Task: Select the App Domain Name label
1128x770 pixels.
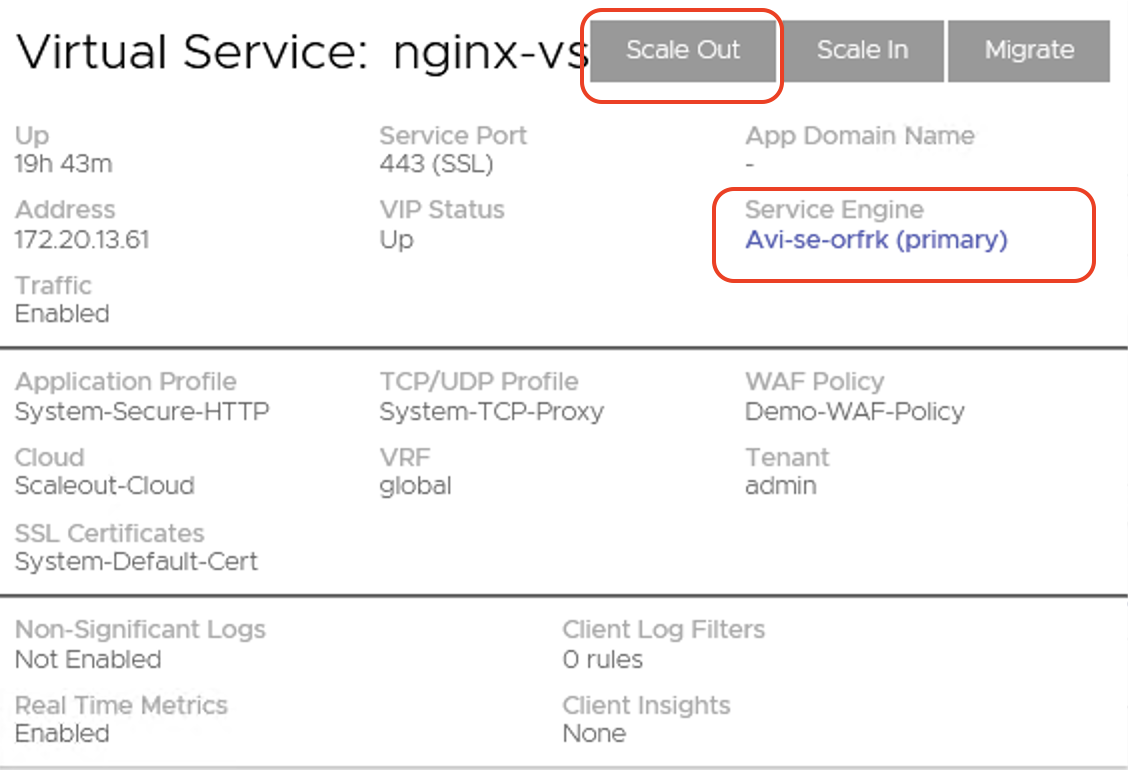Action: coord(860,135)
